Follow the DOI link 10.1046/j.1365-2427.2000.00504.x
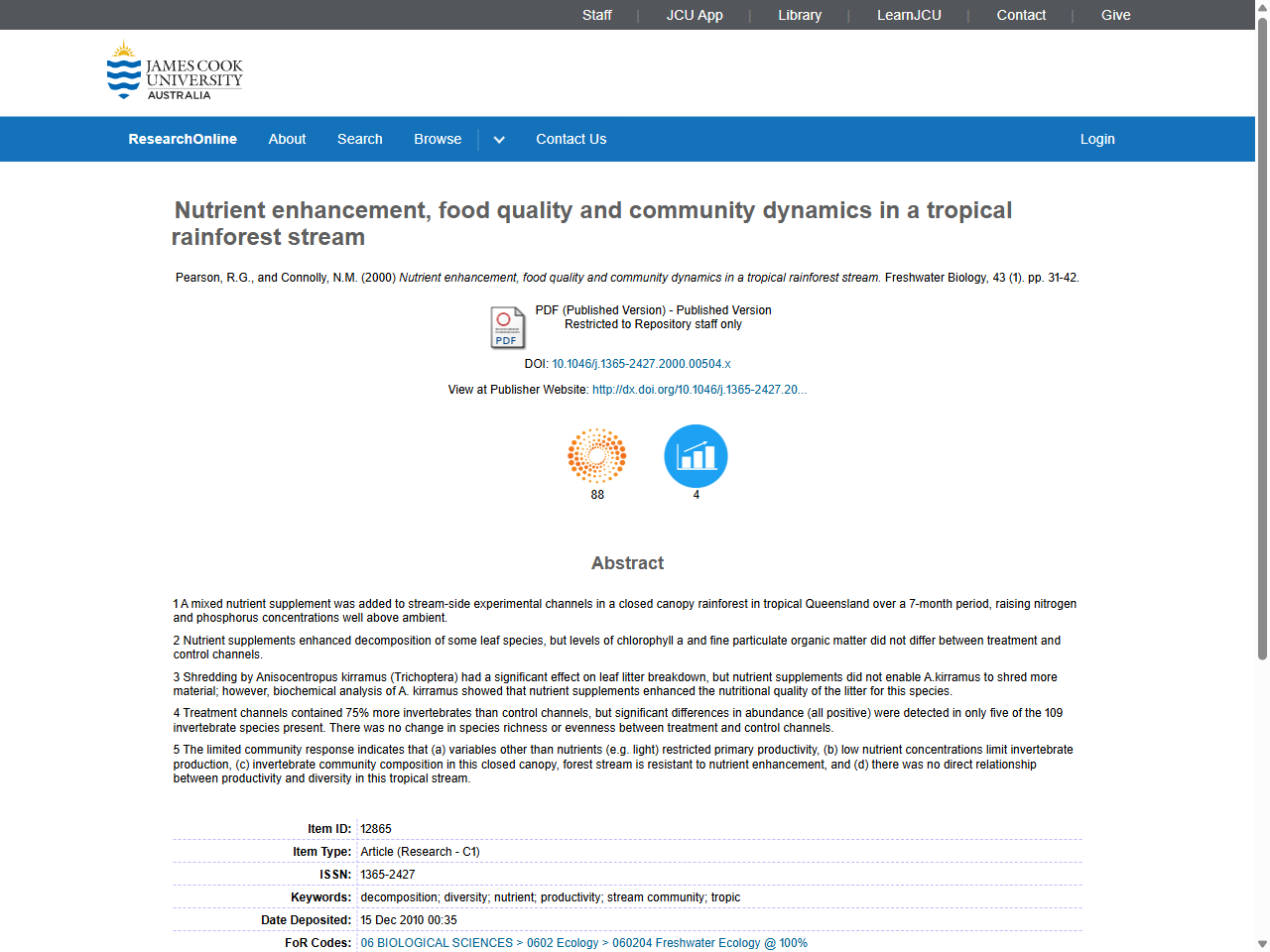 (x=640, y=363)
